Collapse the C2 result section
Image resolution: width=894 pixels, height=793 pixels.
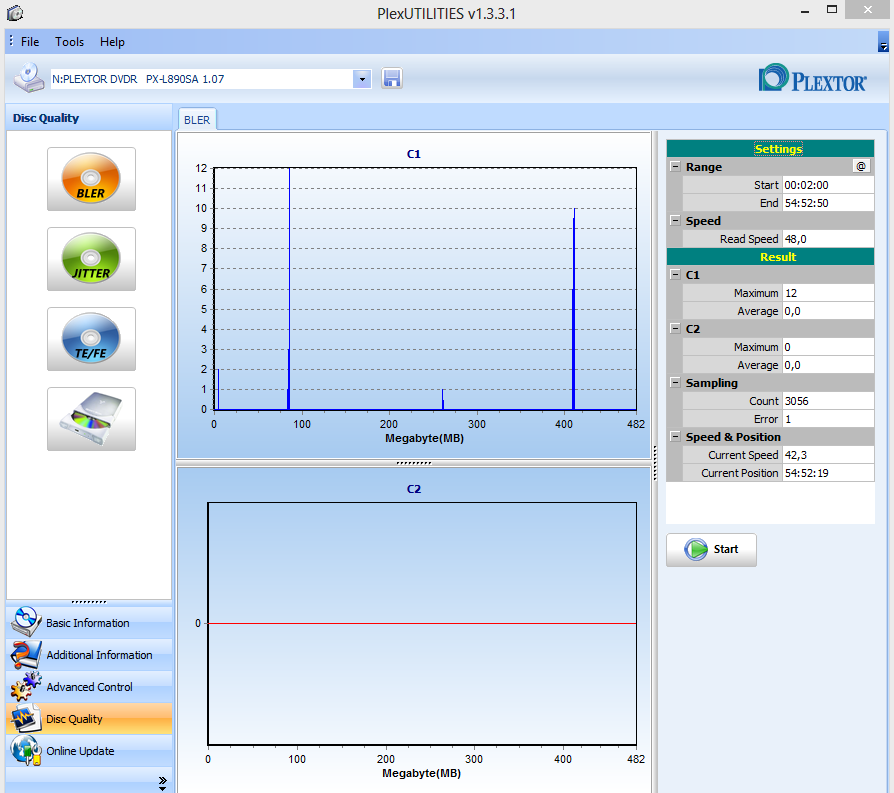point(675,328)
